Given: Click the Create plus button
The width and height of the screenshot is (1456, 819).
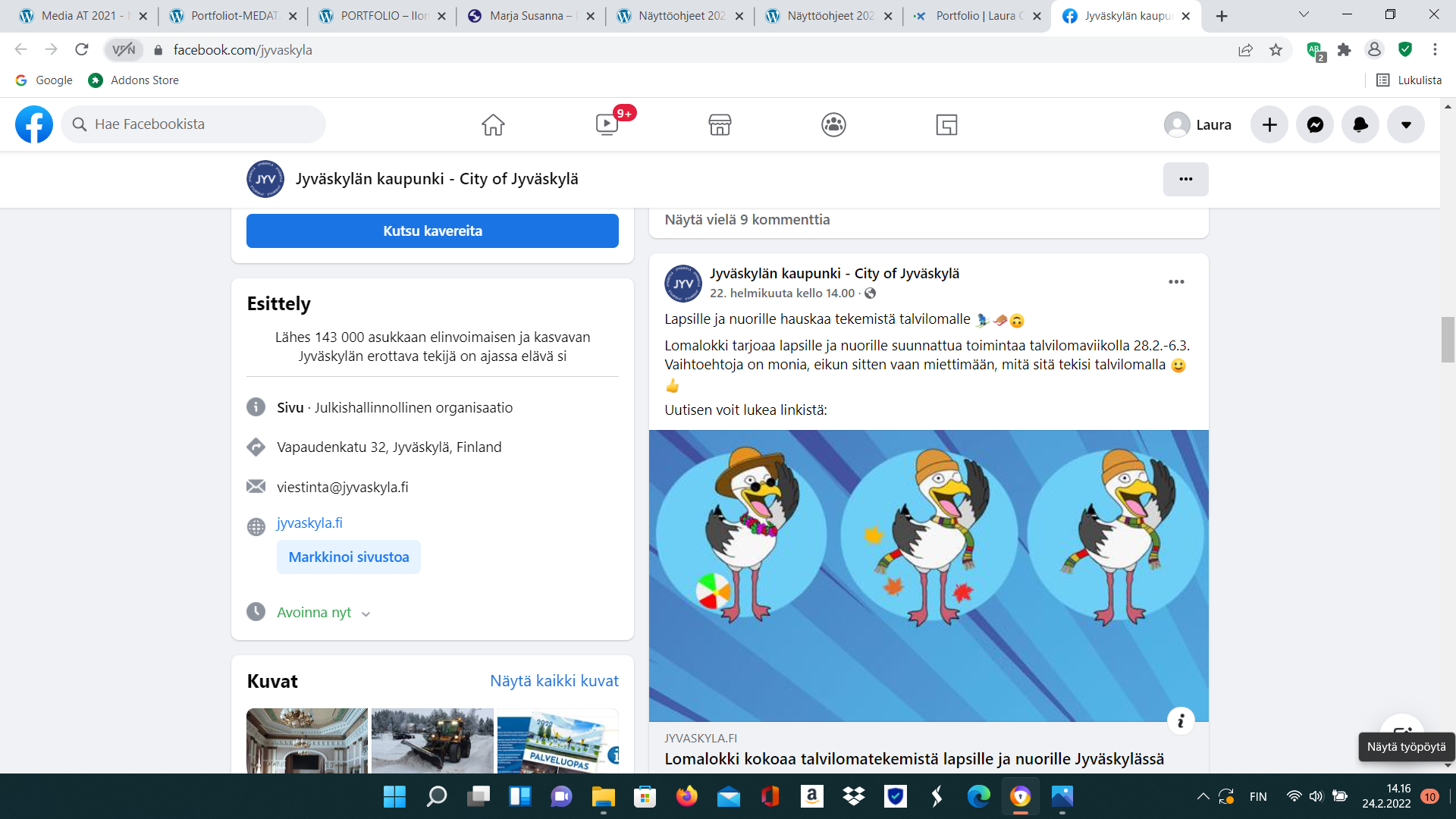Looking at the screenshot, I should 1269,124.
